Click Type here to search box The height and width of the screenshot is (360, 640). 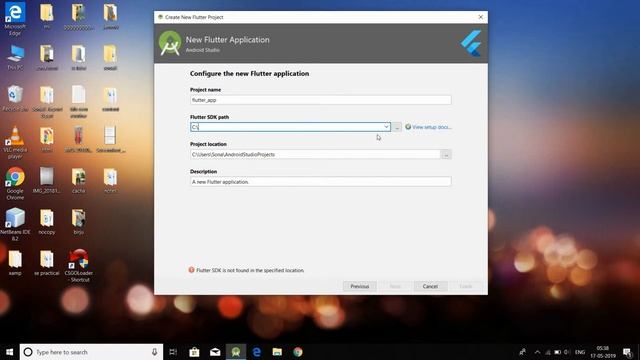[91, 352]
